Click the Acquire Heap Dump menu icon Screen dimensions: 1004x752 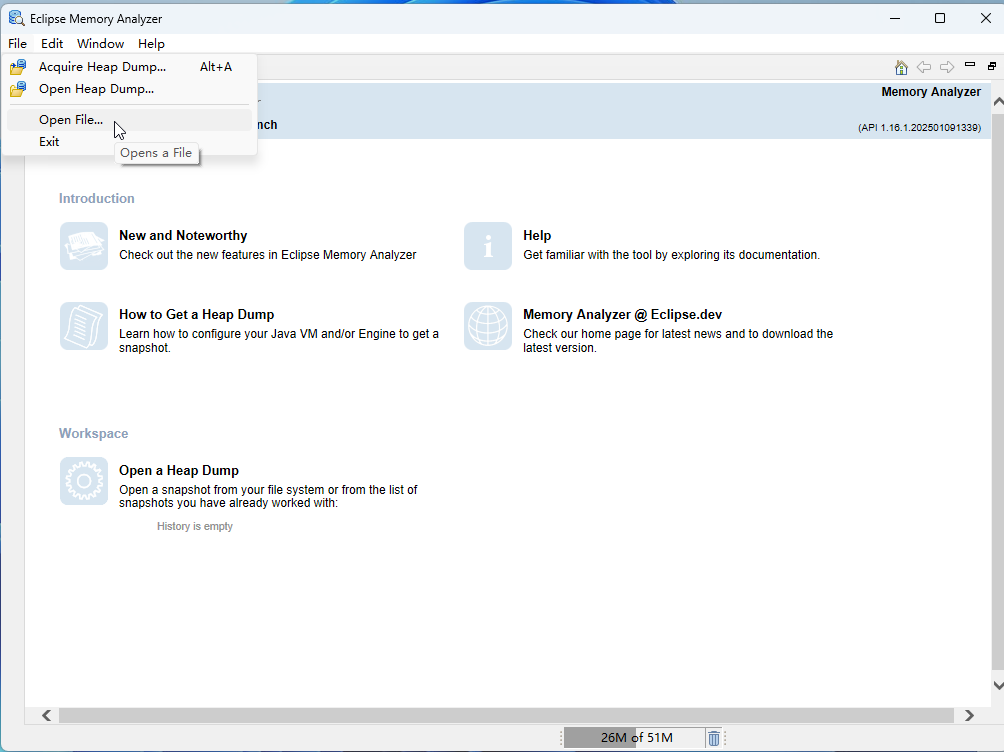(18, 67)
